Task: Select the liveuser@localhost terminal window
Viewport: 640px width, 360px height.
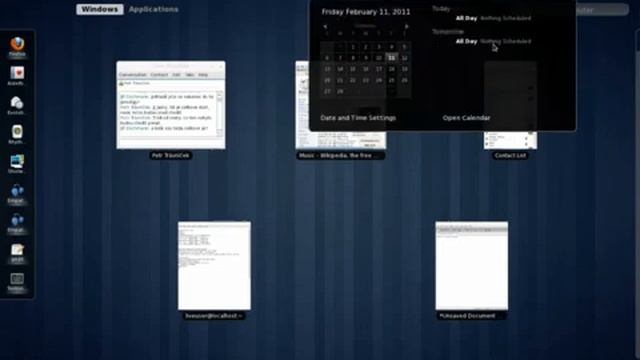Action: click(x=214, y=266)
